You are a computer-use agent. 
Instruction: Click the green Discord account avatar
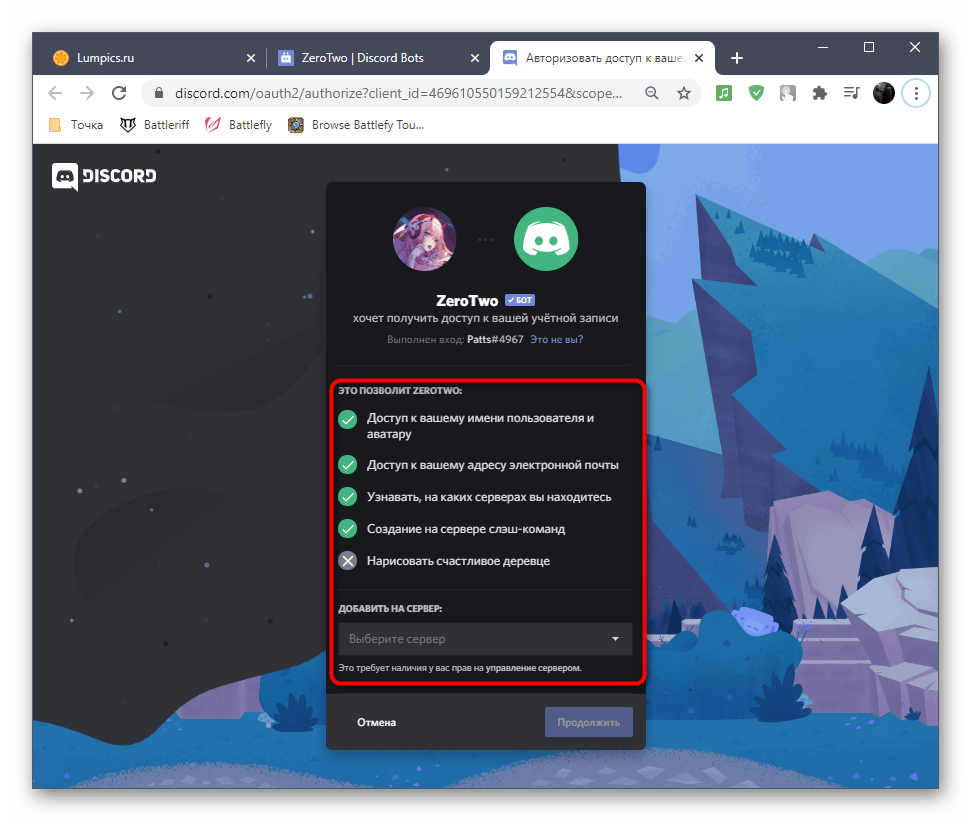click(546, 239)
